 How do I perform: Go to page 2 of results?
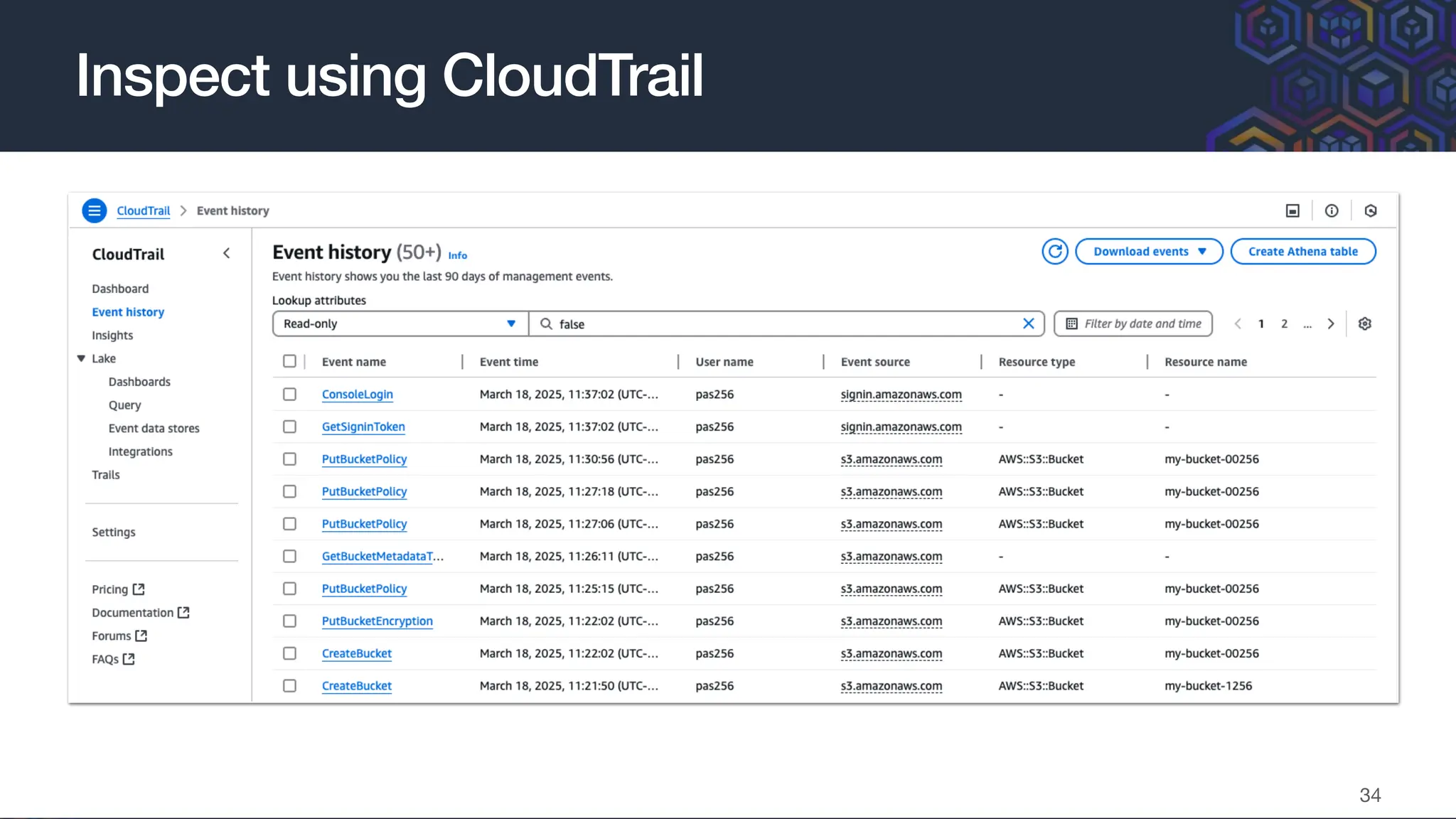click(x=1284, y=323)
